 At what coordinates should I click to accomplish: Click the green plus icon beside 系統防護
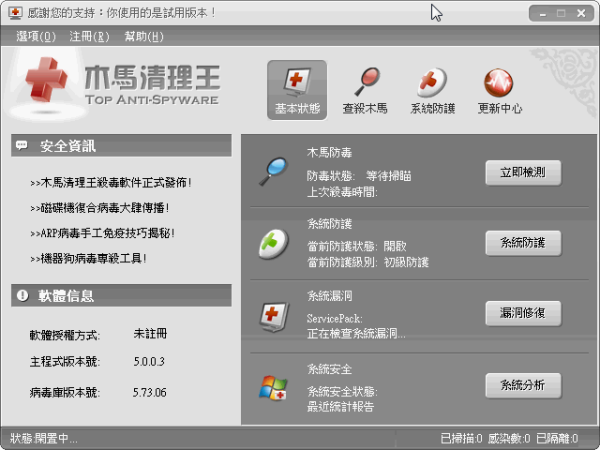273,244
